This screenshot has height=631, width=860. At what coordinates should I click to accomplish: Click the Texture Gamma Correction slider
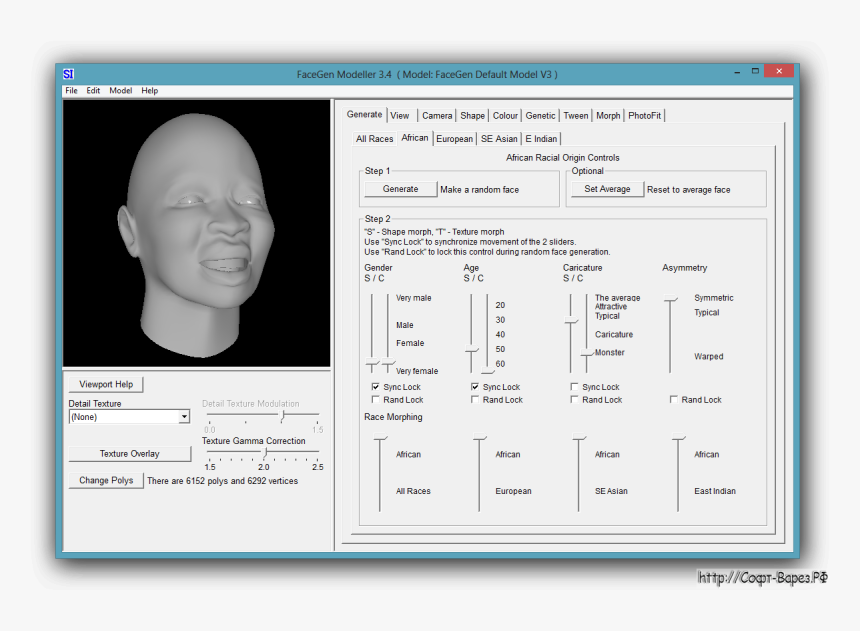(x=263, y=454)
